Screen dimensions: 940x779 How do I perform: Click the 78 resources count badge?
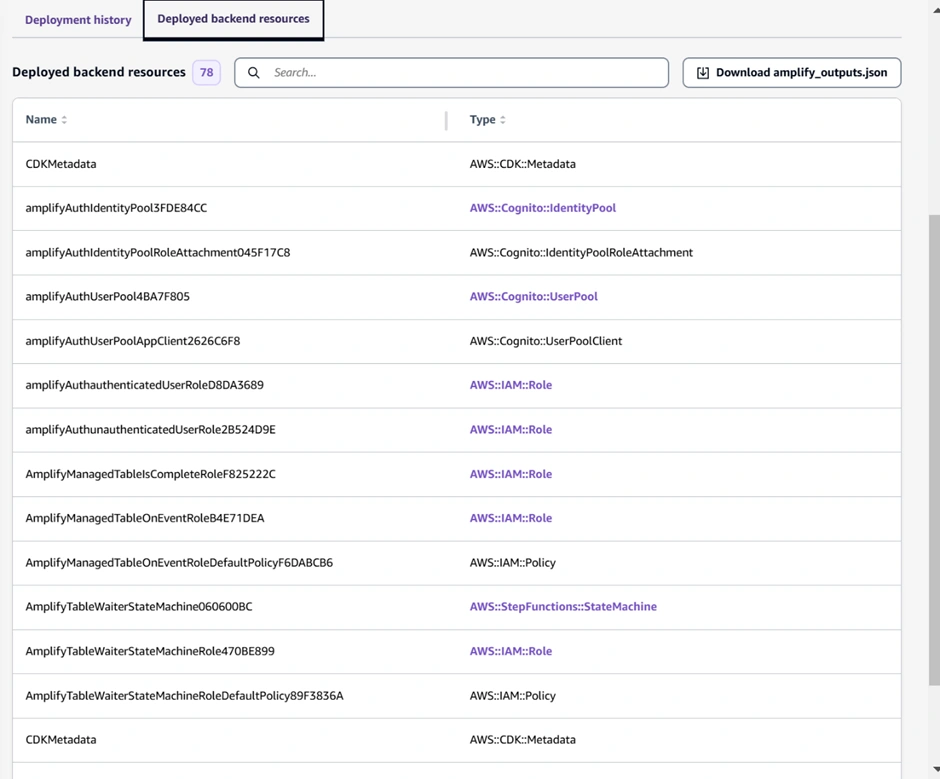206,73
